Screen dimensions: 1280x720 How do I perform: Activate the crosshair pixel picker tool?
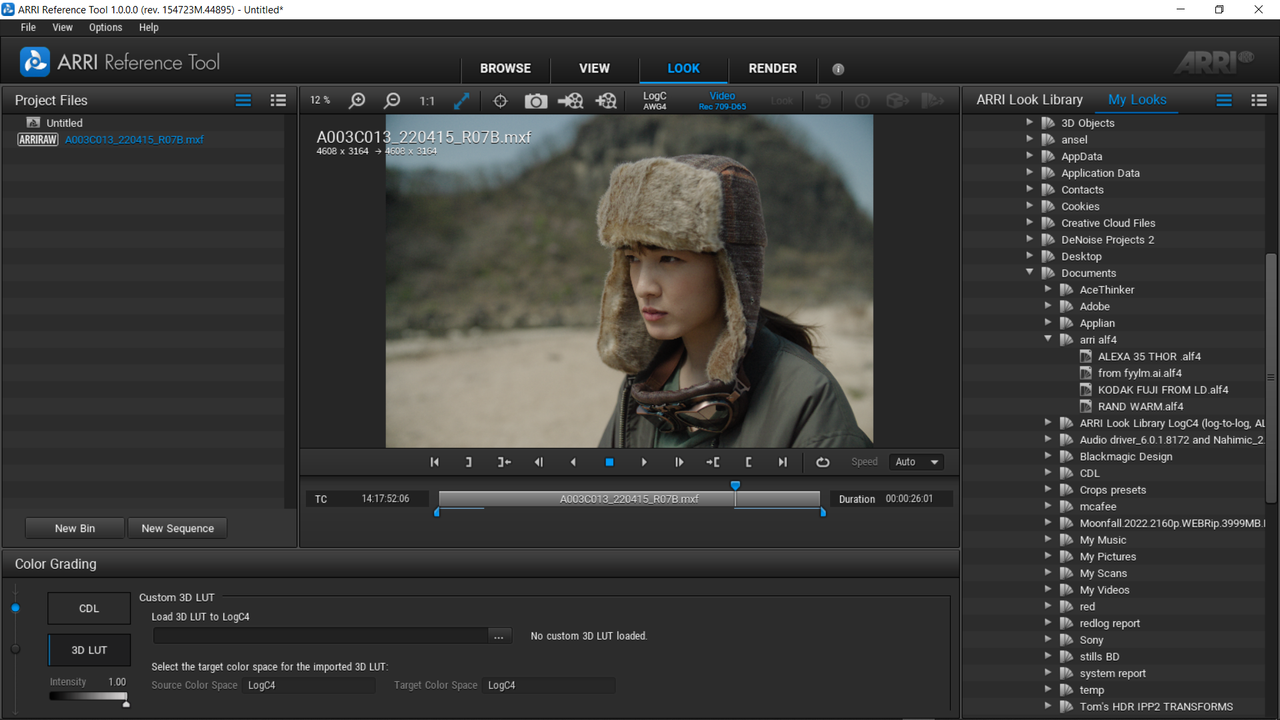tap(500, 100)
